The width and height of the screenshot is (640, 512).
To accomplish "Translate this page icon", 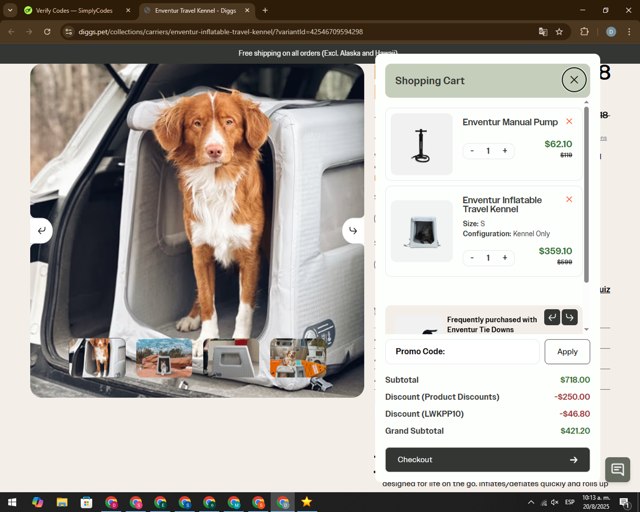I will [x=543, y=32].
